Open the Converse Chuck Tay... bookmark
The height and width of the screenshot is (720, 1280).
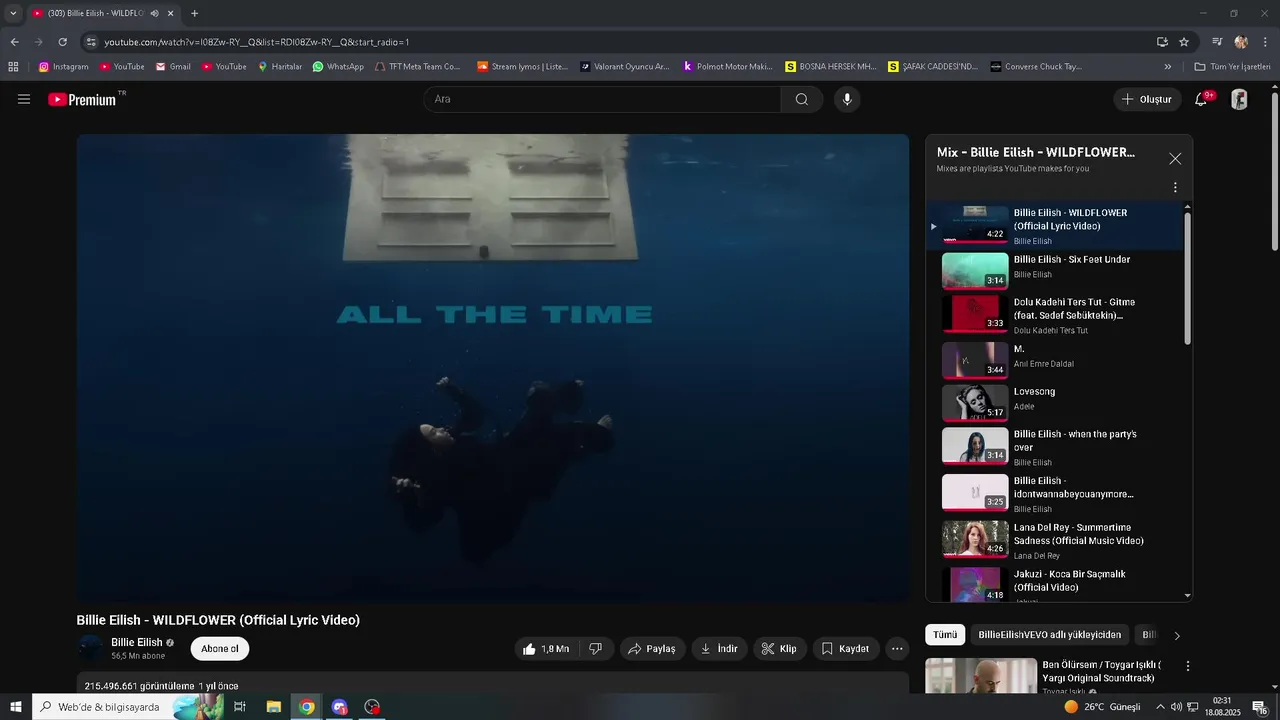[x=1036, y=67]
